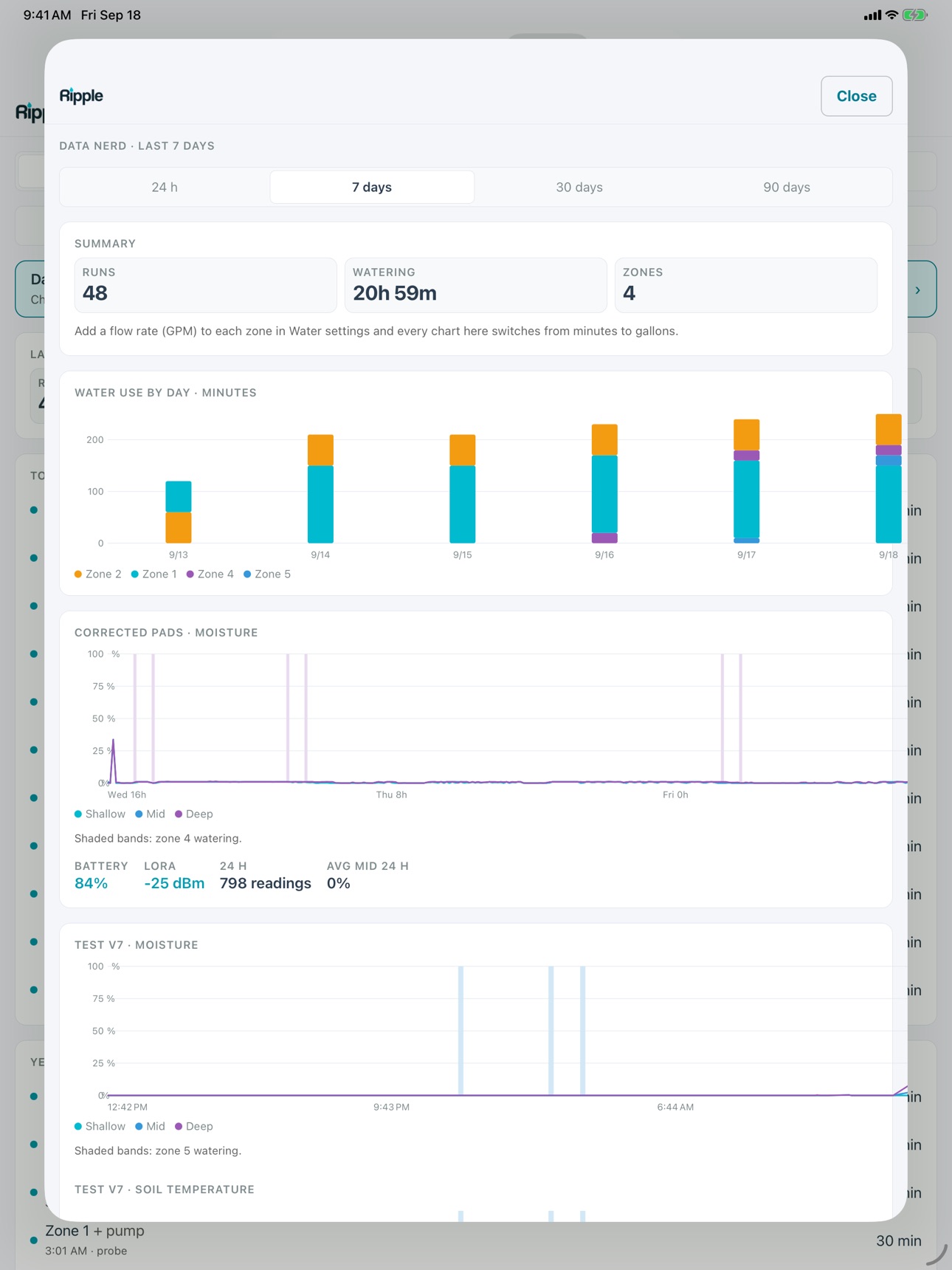Open the 90 days range tab
This screenshot has width=952, height=1270.
(787, 187)
